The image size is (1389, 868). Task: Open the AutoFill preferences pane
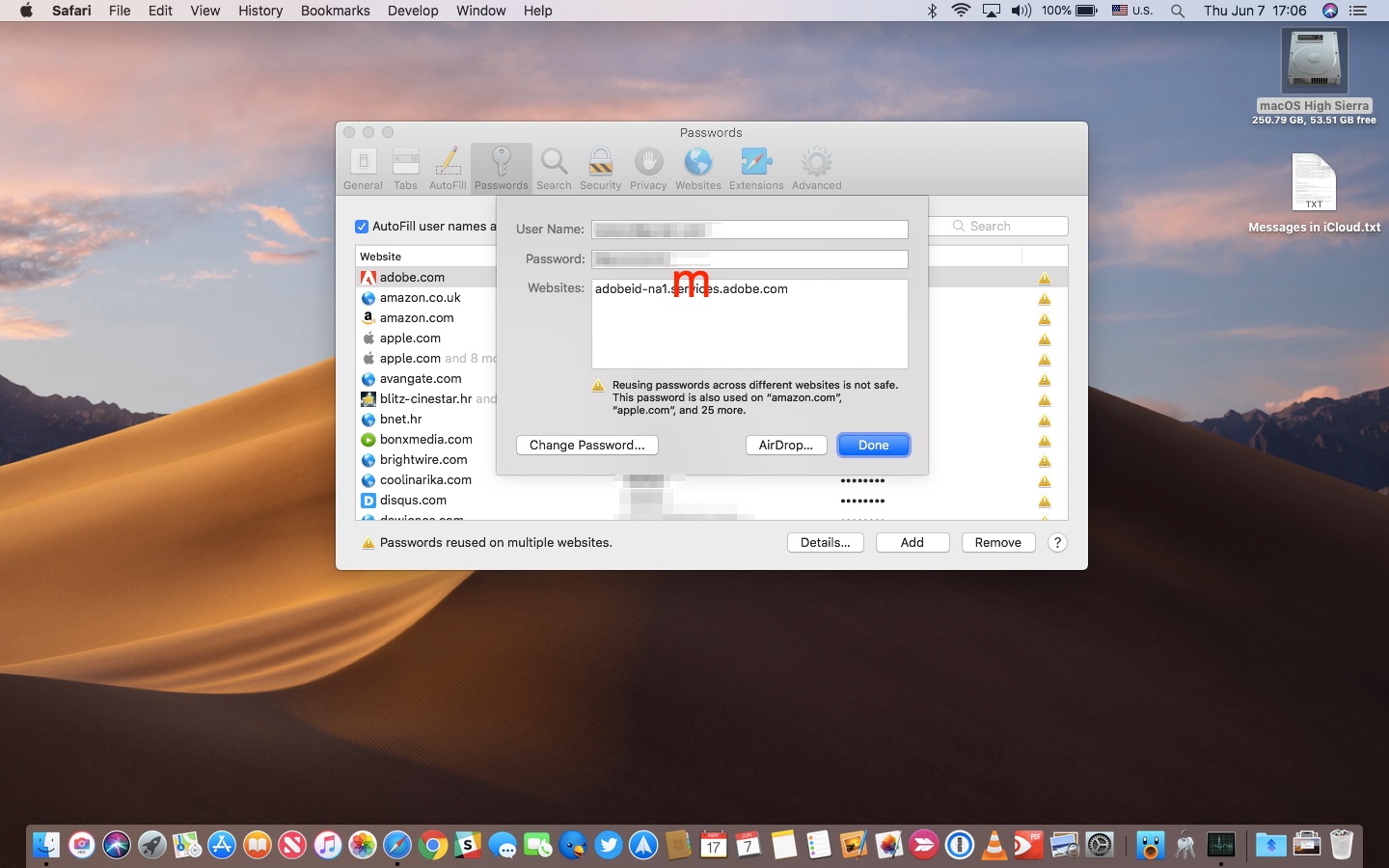tap(448, 166)
